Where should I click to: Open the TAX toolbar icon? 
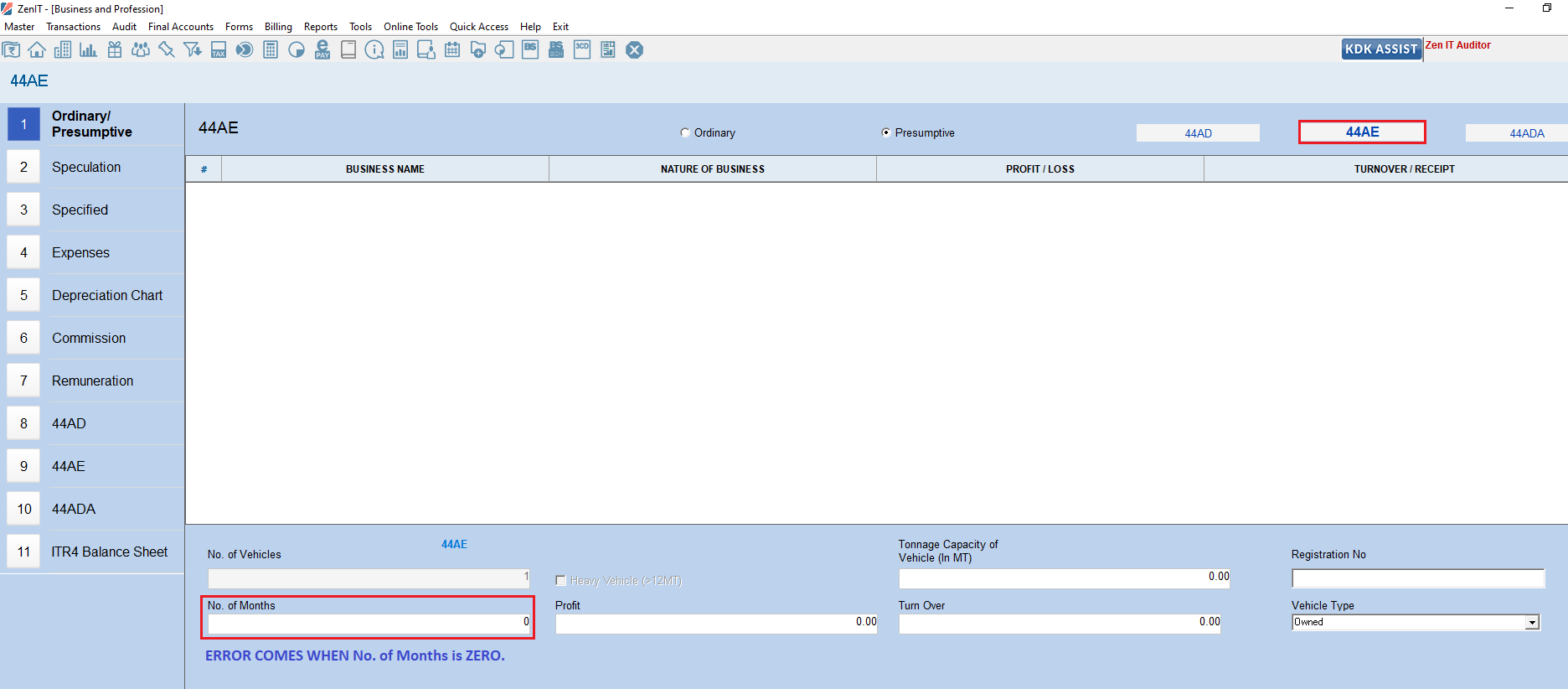point(219,50)
